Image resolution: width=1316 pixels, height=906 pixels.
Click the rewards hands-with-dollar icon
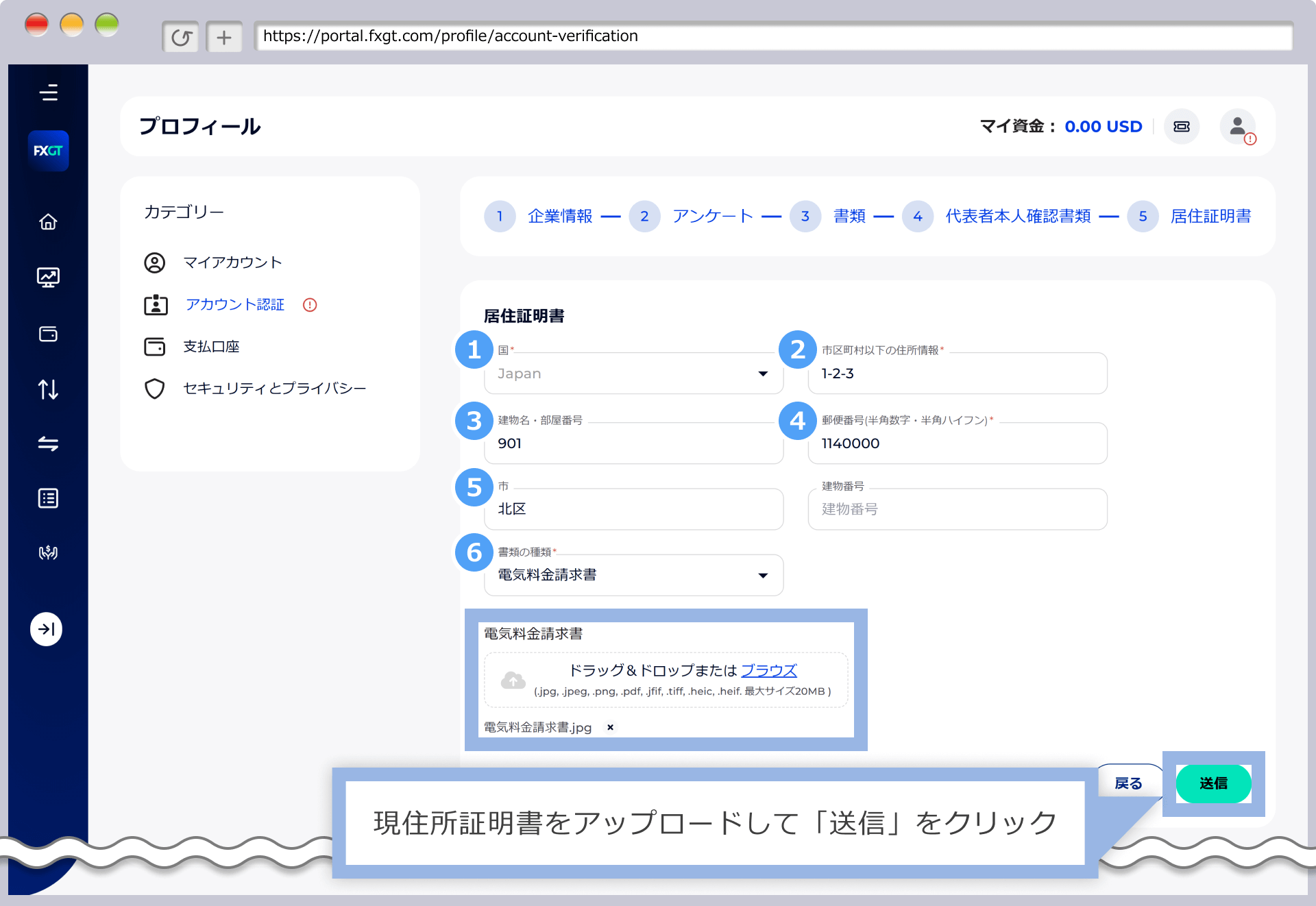(48, 553)
